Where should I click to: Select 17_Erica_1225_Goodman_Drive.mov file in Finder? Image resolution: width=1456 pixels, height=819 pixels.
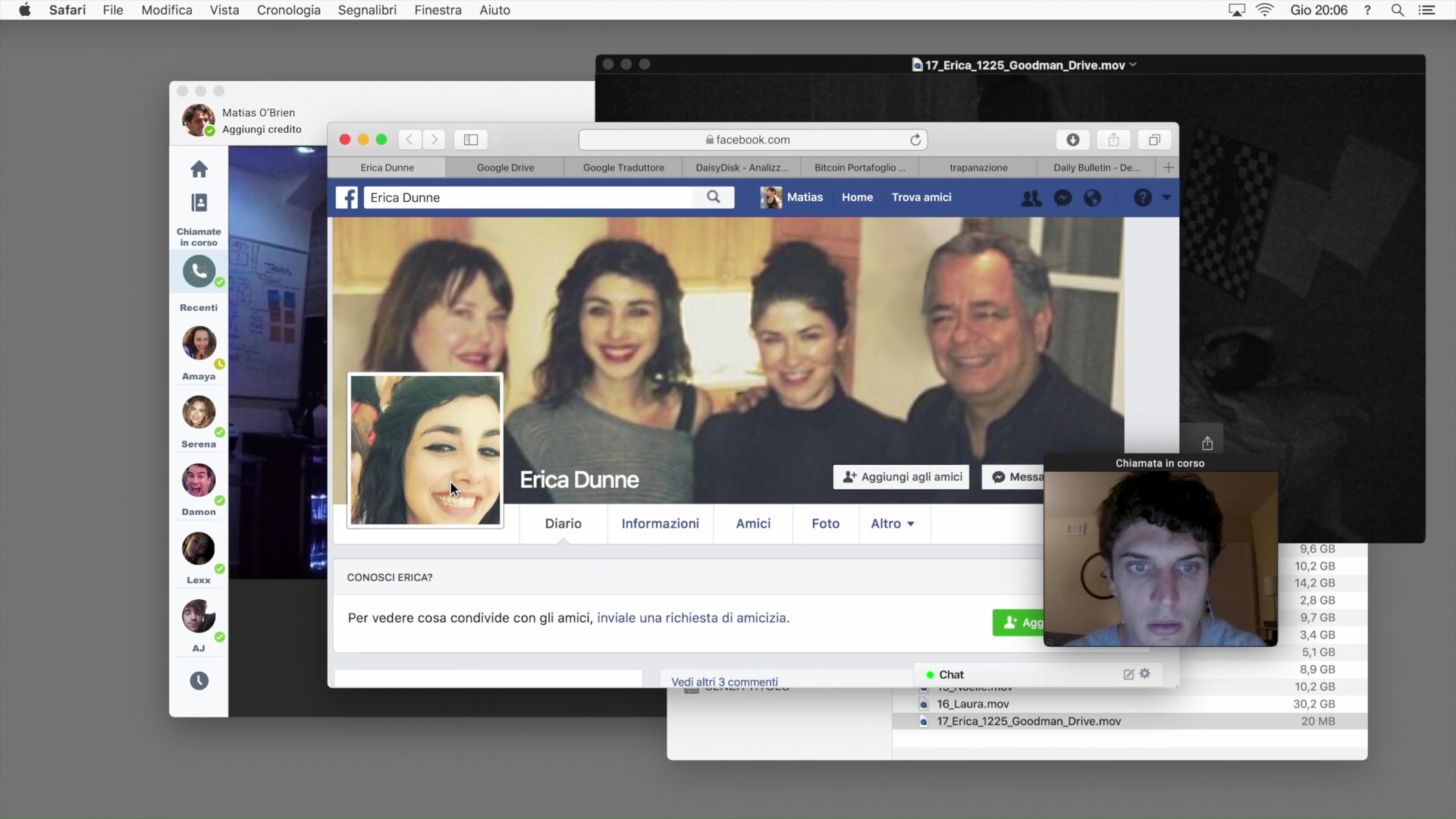(x=1130, y=721)
